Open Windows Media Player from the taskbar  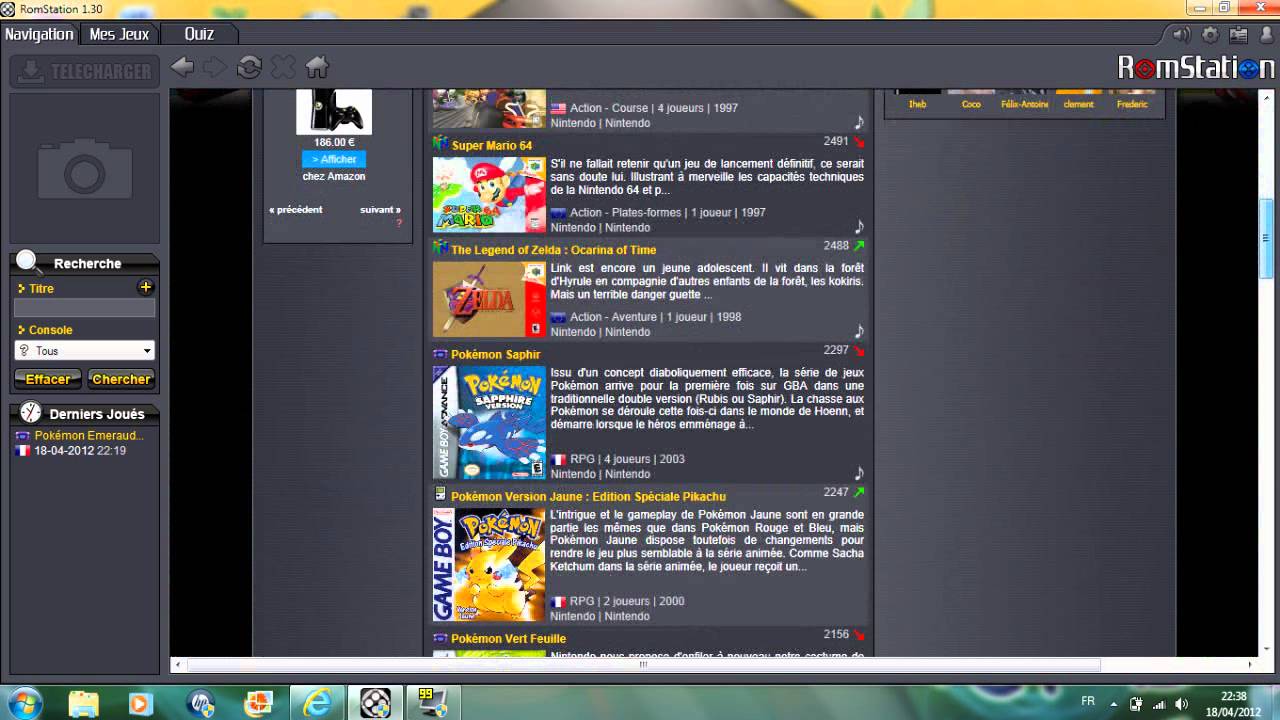point(141,702)
